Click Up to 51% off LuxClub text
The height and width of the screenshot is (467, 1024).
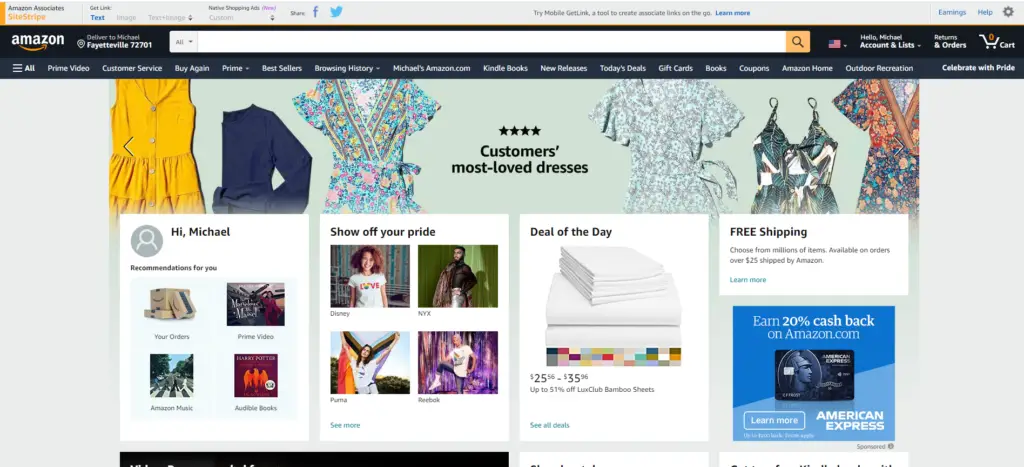592,389
